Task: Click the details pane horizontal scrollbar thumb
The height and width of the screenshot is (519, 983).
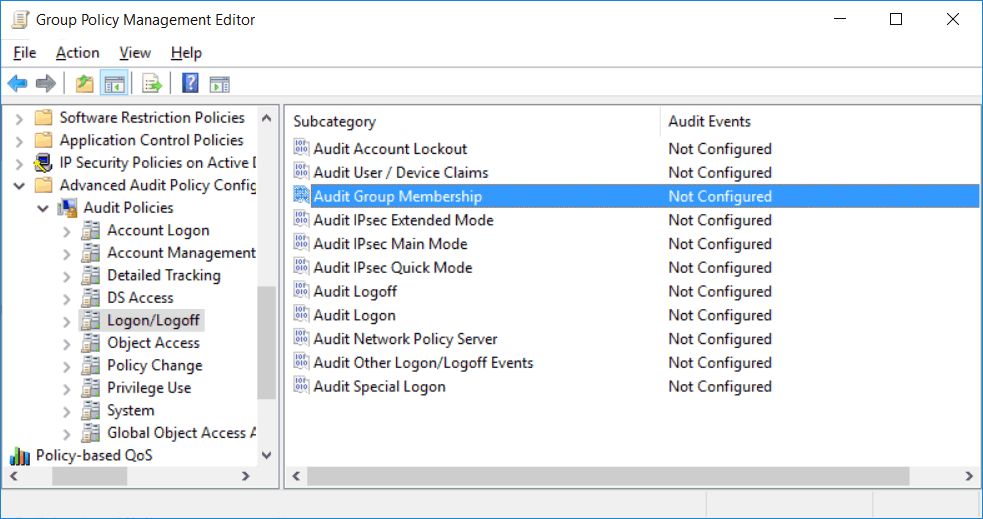Action: [608, 476]
